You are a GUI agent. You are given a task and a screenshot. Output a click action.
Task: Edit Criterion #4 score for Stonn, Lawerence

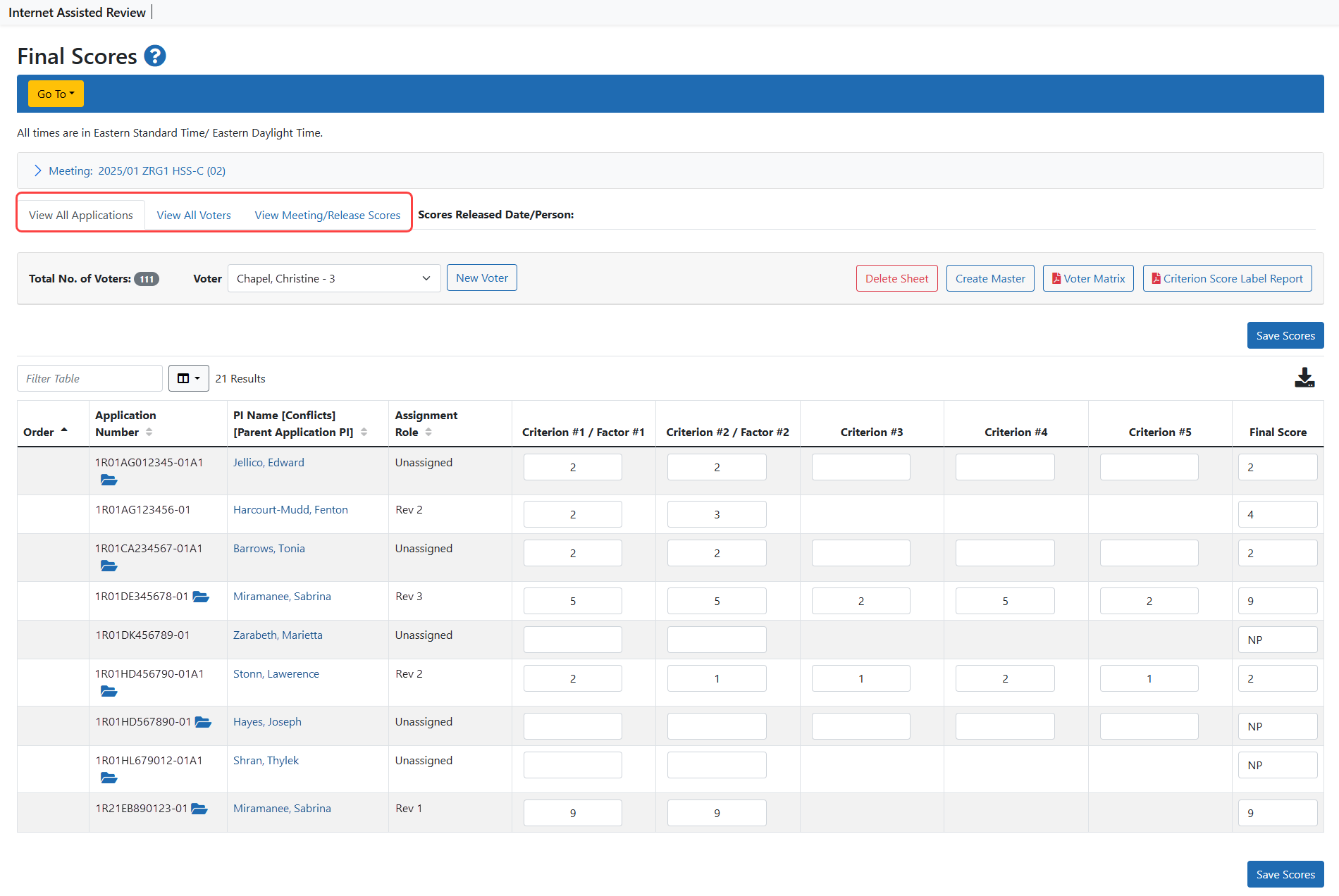tap(1005, 678)
